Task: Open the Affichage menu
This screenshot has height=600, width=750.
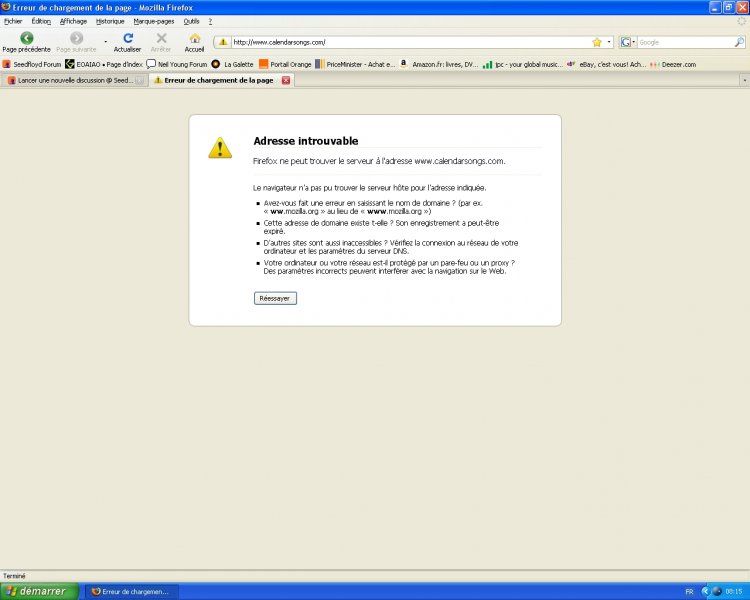Action: [73, 20]
